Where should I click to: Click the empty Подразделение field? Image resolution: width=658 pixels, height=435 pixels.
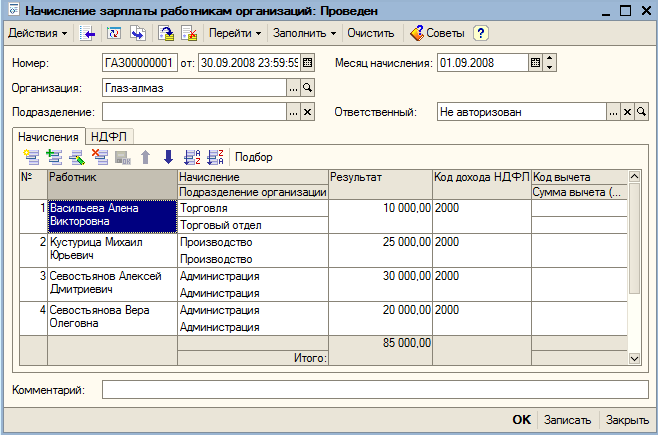tap(194, 112)
